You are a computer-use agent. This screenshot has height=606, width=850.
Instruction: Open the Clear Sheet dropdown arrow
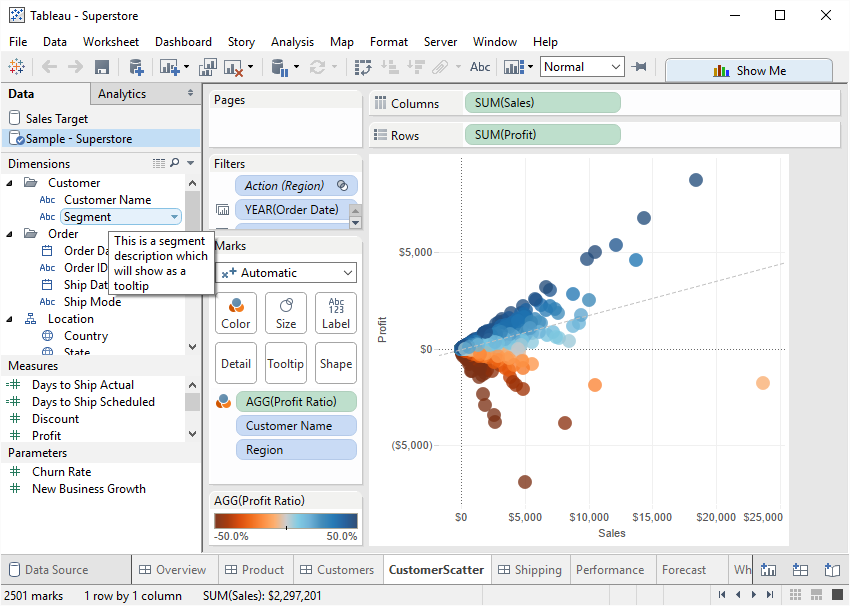[x=250, y=67]
